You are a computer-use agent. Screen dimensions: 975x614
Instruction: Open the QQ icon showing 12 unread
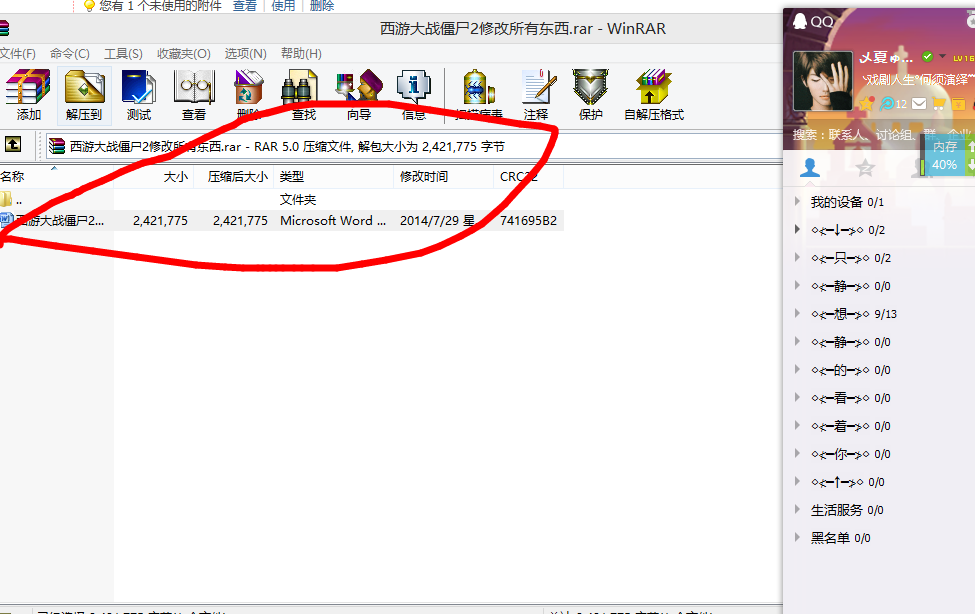892,103
